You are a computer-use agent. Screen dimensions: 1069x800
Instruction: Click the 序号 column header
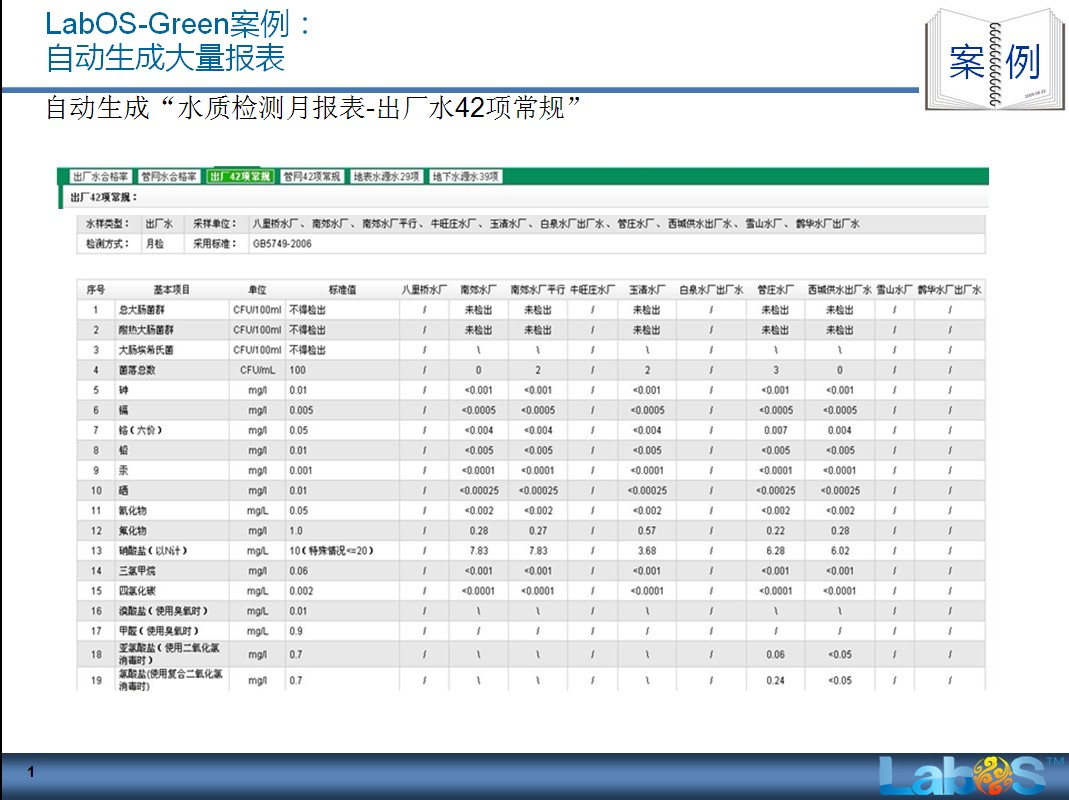(x=96, y=290)
